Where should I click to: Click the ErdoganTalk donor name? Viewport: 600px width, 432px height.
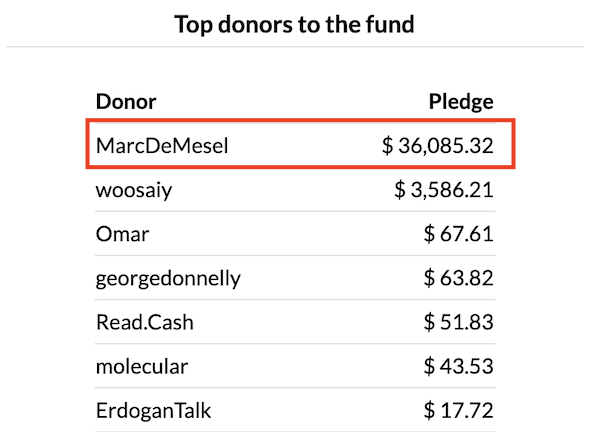coord(153,411)
